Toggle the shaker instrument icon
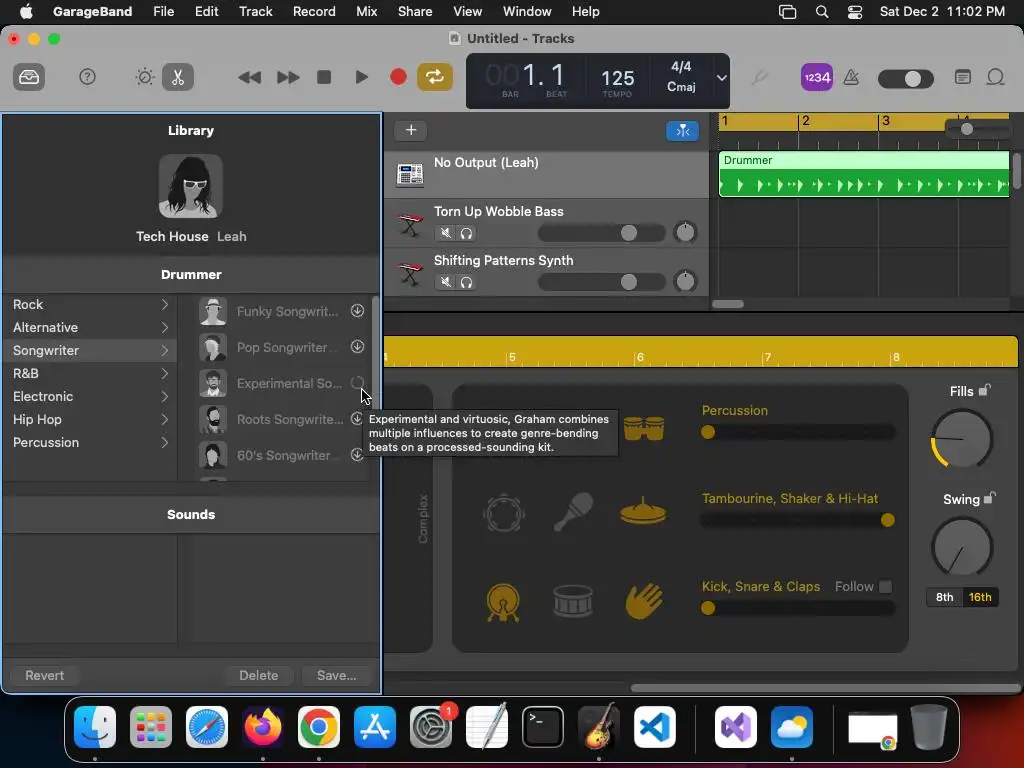1024x768 pixels. [573, 512]
